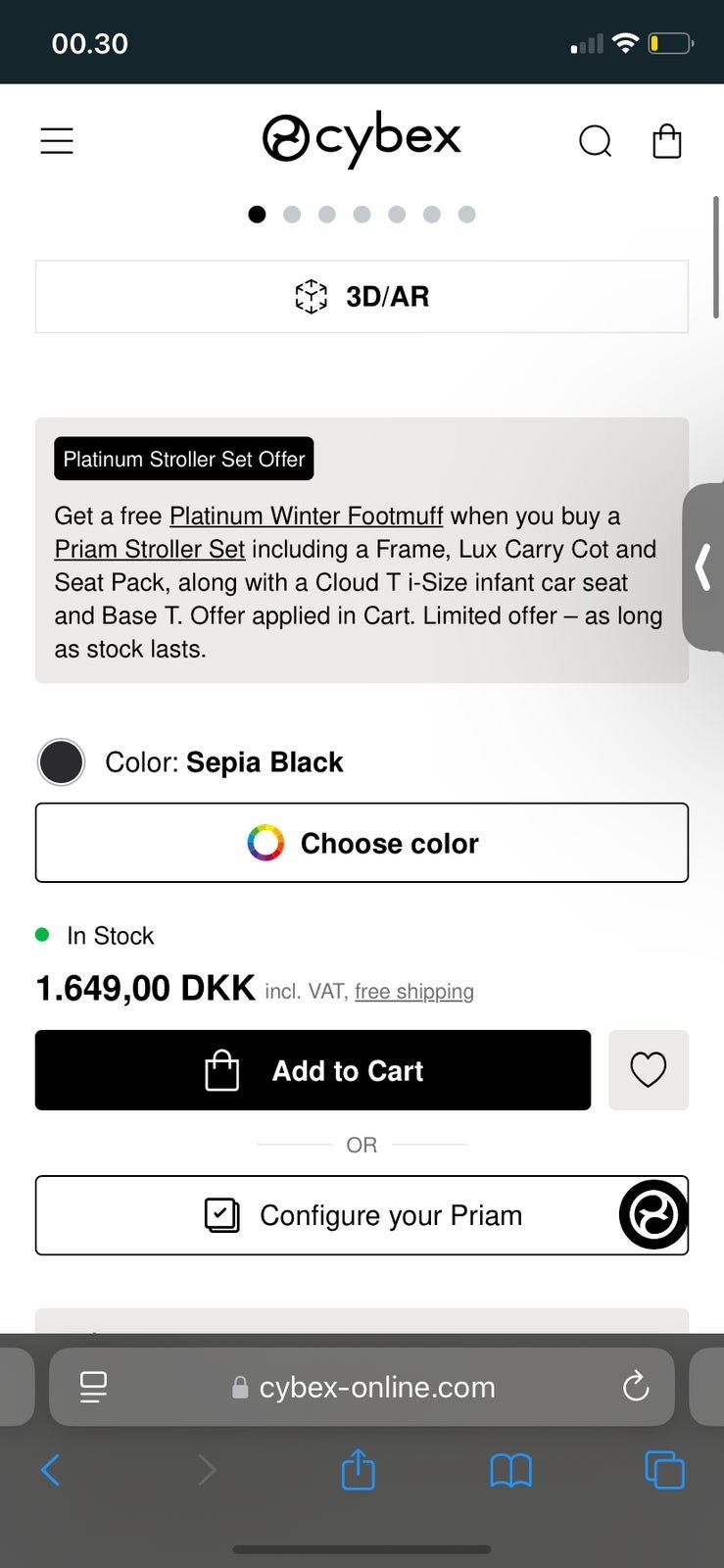Open the 3D/AR product view
Screen dimensions: 724x1568
click(x=362, y=296)
